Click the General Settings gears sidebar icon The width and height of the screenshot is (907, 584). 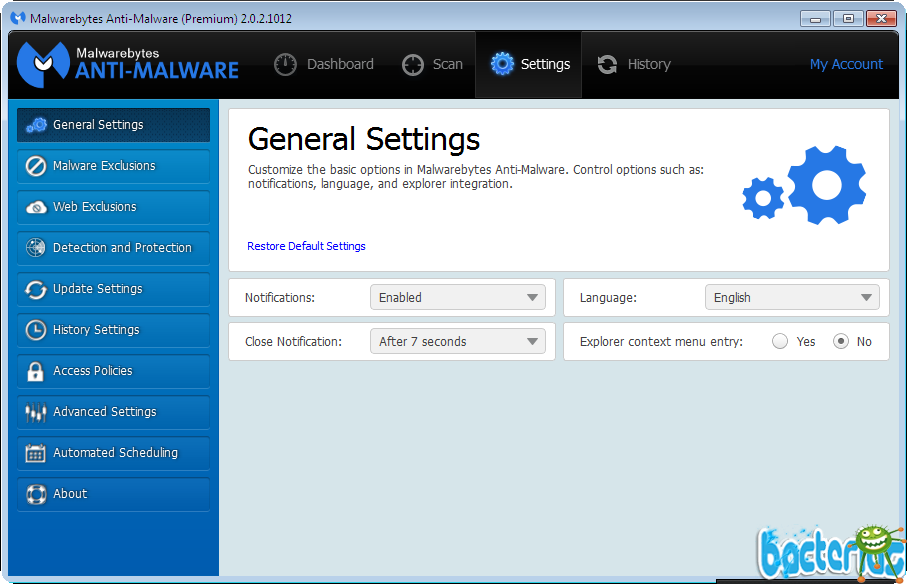pos(36,125)
